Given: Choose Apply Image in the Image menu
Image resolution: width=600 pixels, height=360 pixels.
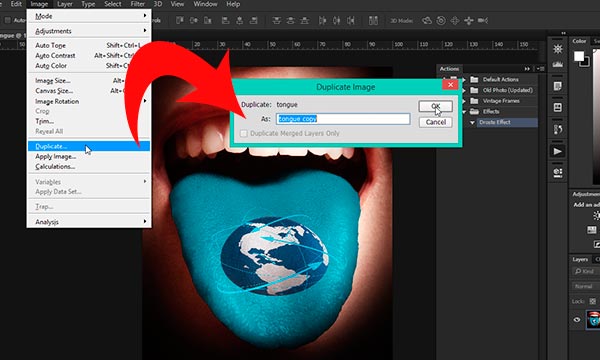Looking at the screenshot, I should click(89, 156).
